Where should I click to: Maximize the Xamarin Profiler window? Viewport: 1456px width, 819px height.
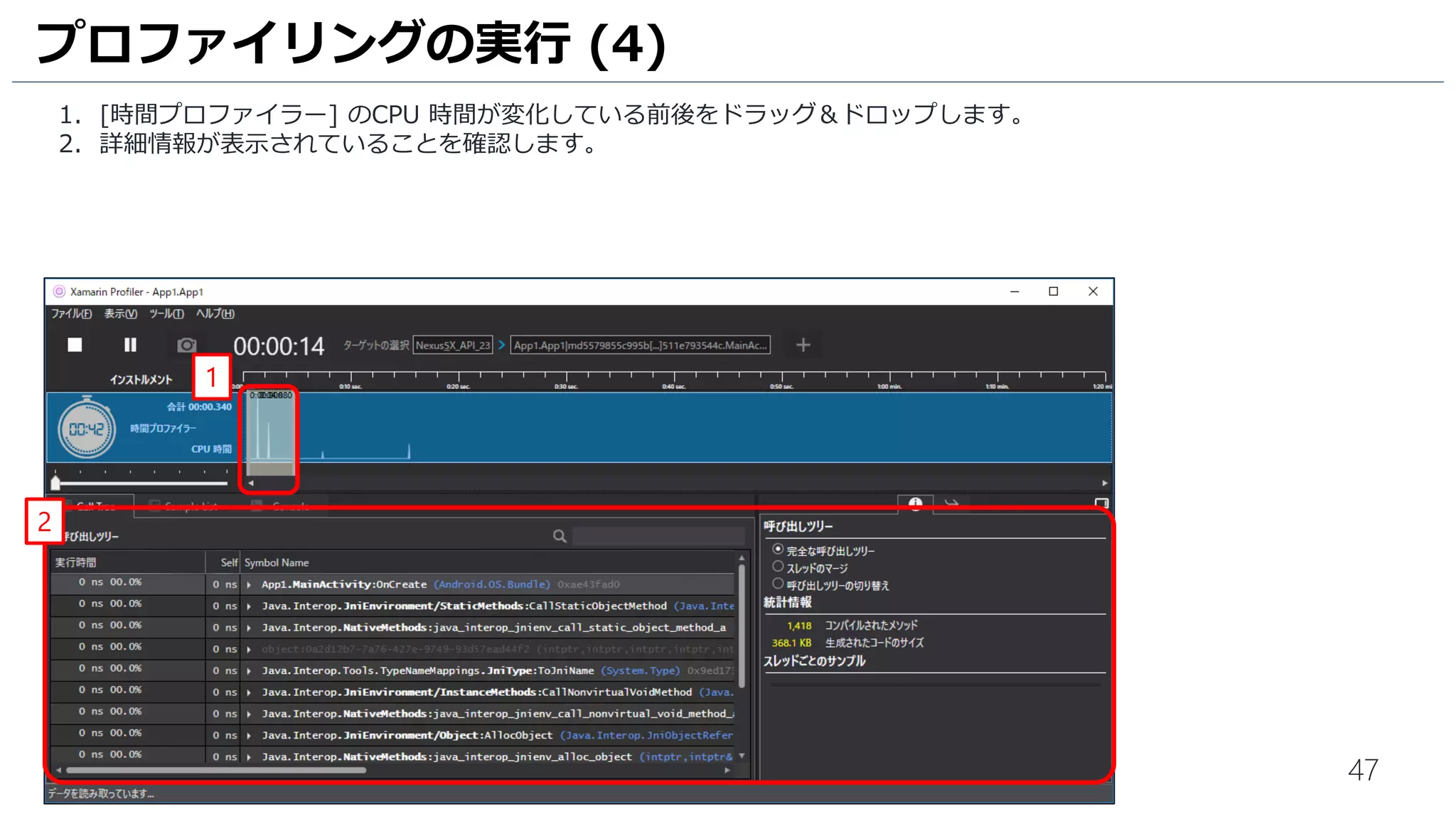[1054, 291]
